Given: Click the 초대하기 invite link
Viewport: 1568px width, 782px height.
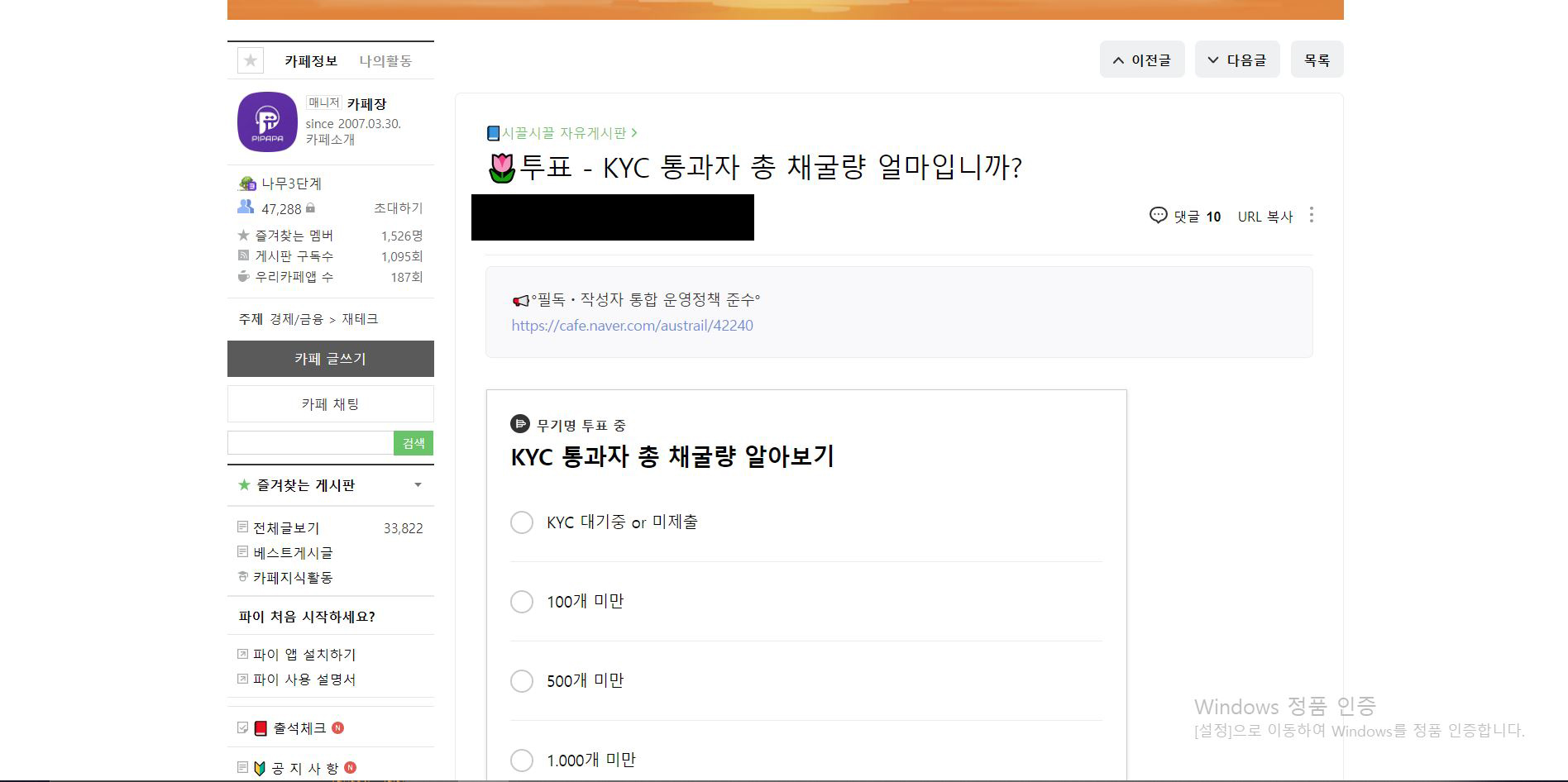Looking at the screenshot, I should (x=399, y=208).
